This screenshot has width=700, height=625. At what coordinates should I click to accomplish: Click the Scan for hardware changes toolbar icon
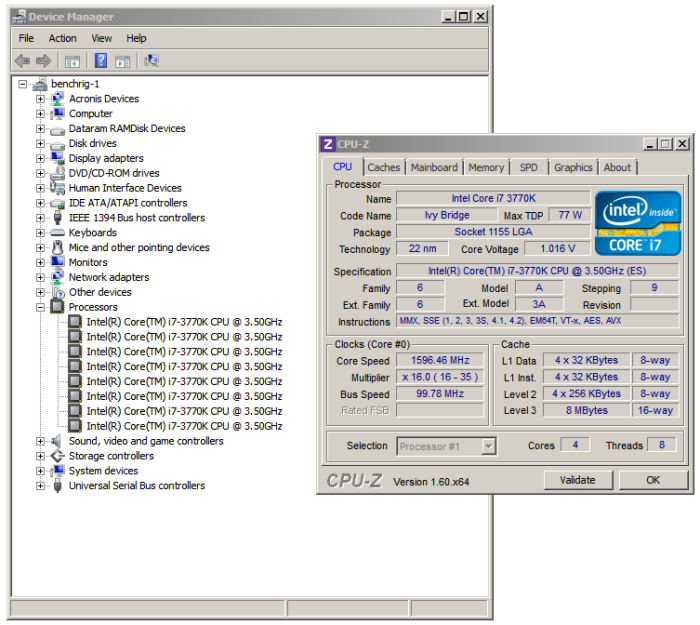pos(151,60)
